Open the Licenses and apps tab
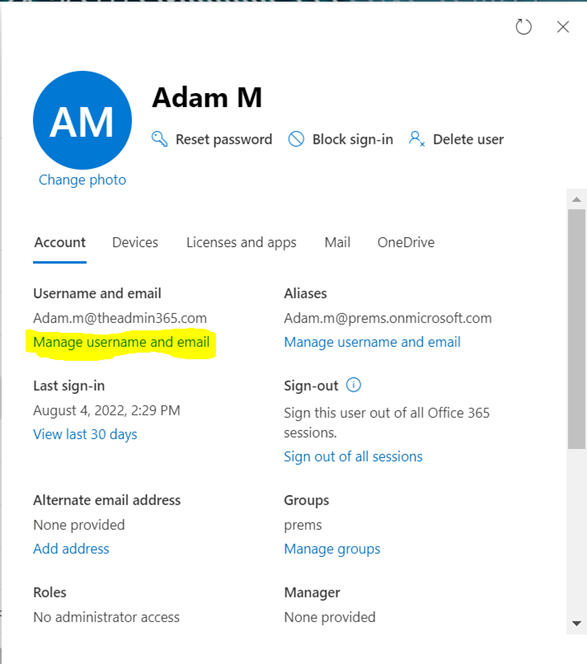The image size is (587, 664). click(241, 242)
